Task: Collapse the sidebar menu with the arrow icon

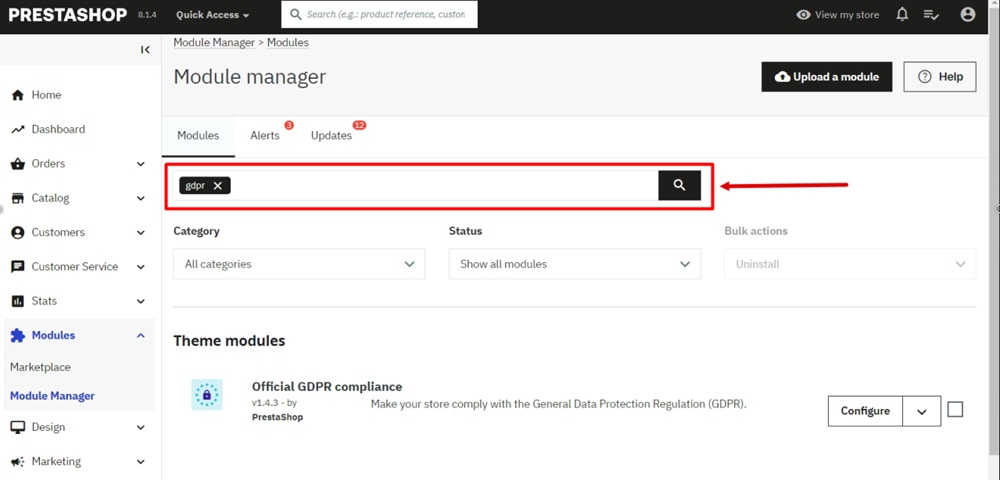Action: pos(145,50)
